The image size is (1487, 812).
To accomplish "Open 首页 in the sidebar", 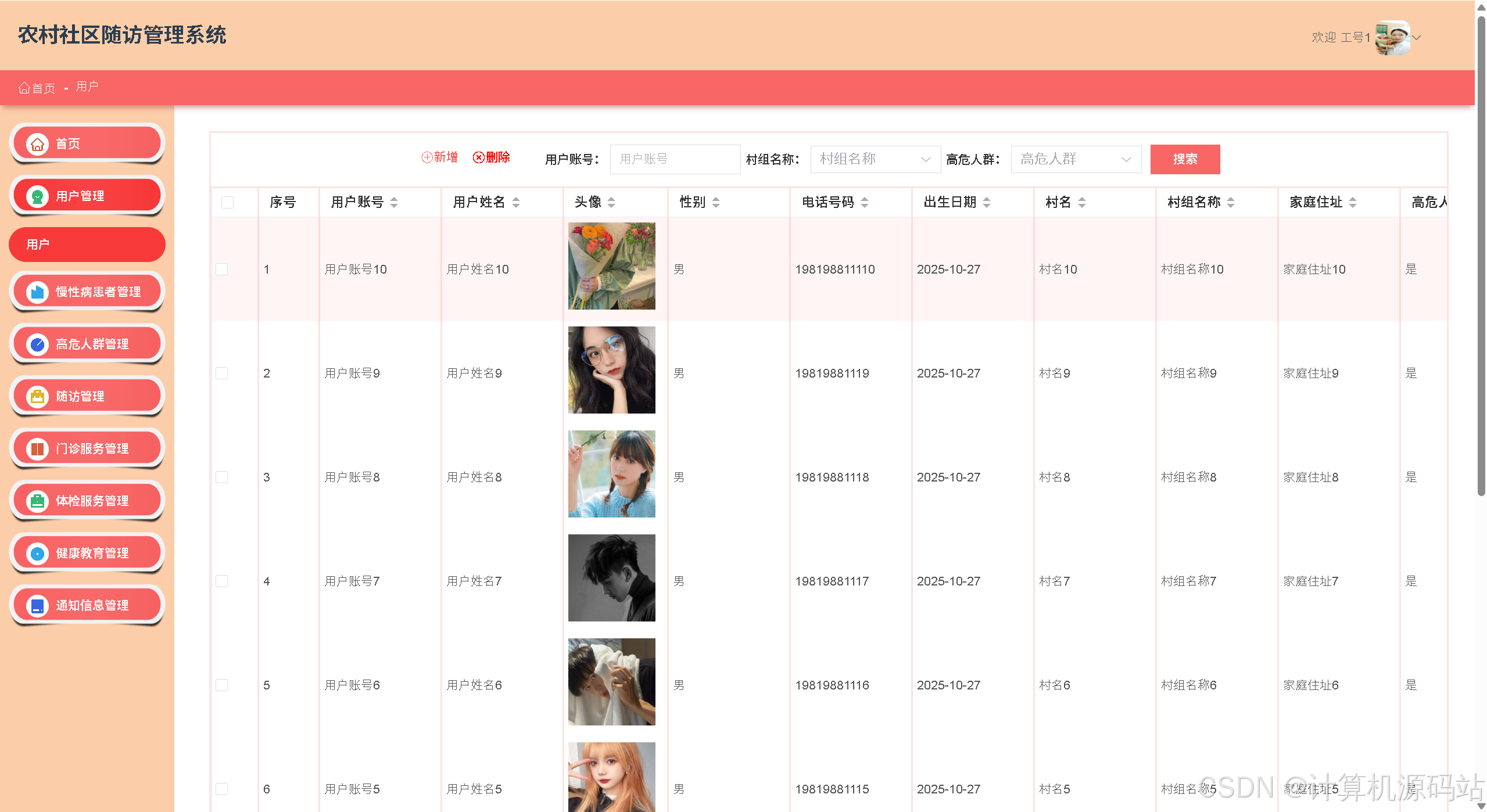I will point(87,143).
